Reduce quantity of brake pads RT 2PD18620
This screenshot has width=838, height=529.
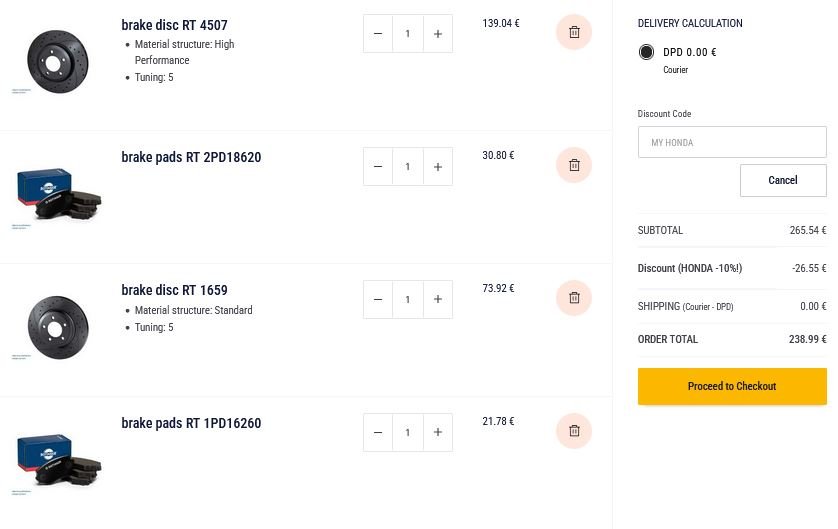[378, 167]
